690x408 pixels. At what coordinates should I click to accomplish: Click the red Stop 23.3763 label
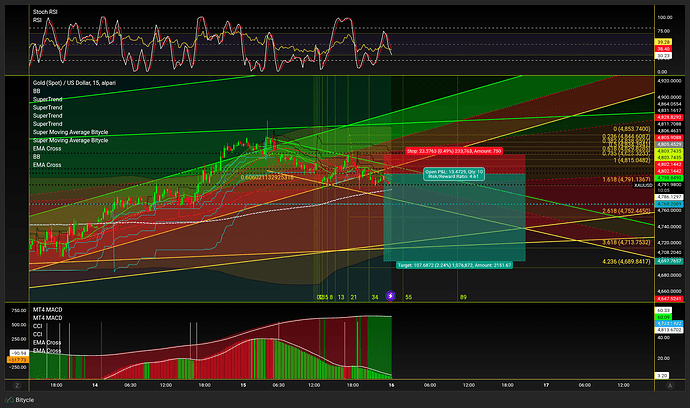coord(454,151)
